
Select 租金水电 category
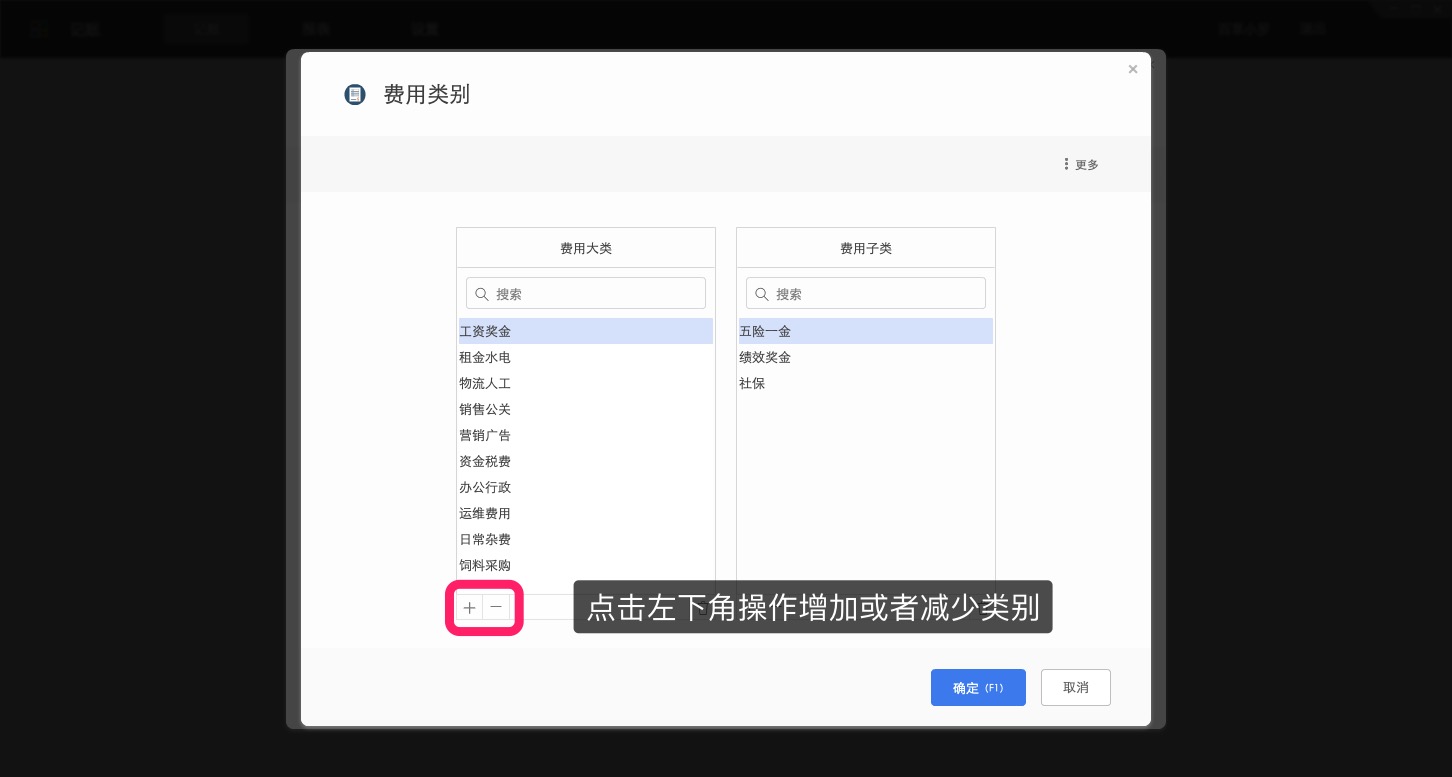click(x=586, y=357)
